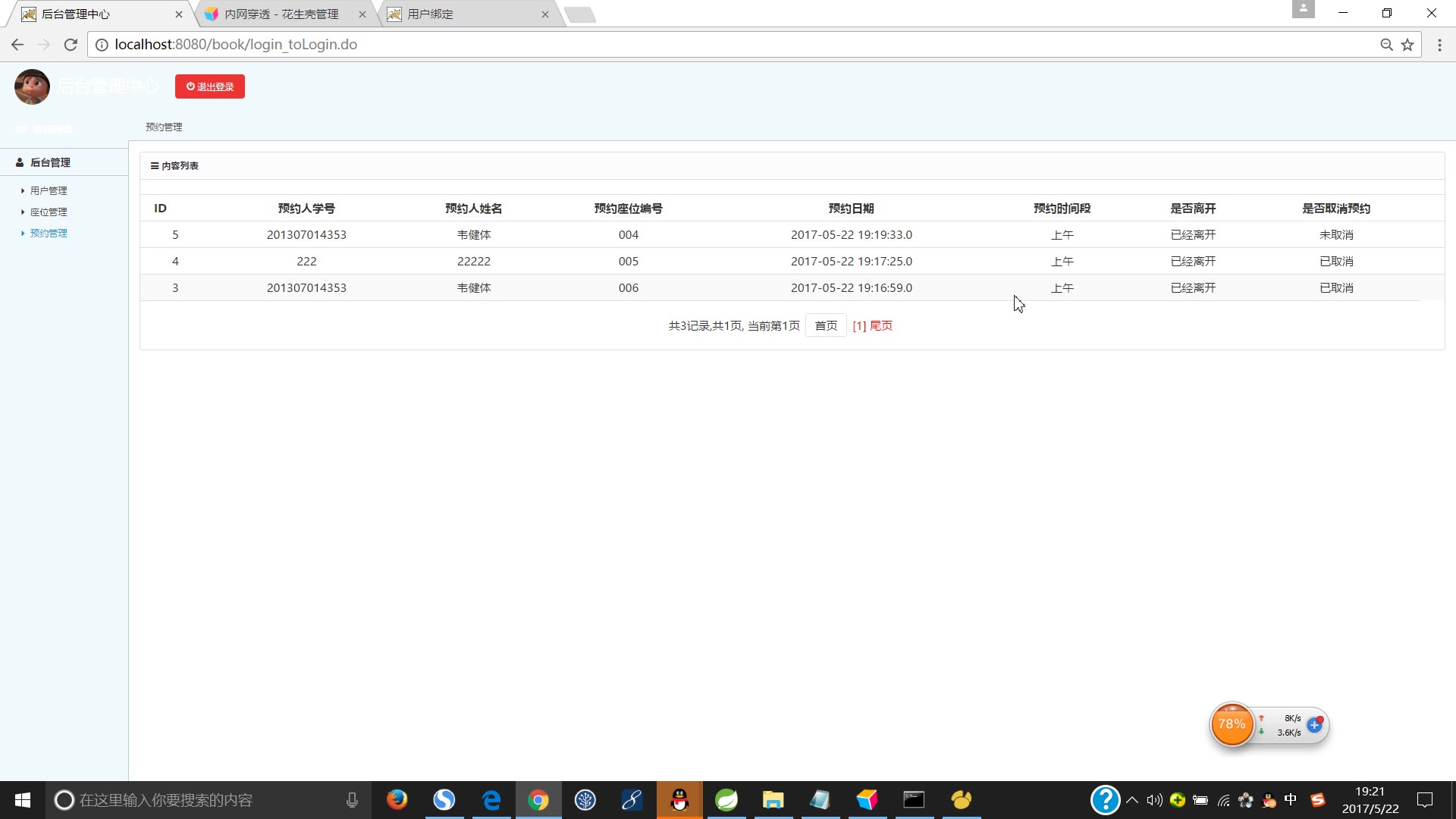The height and width of the screenshot is (819, 1456).
Task: Open File Explorer from the taskbar
Action: tap(773, 800)
